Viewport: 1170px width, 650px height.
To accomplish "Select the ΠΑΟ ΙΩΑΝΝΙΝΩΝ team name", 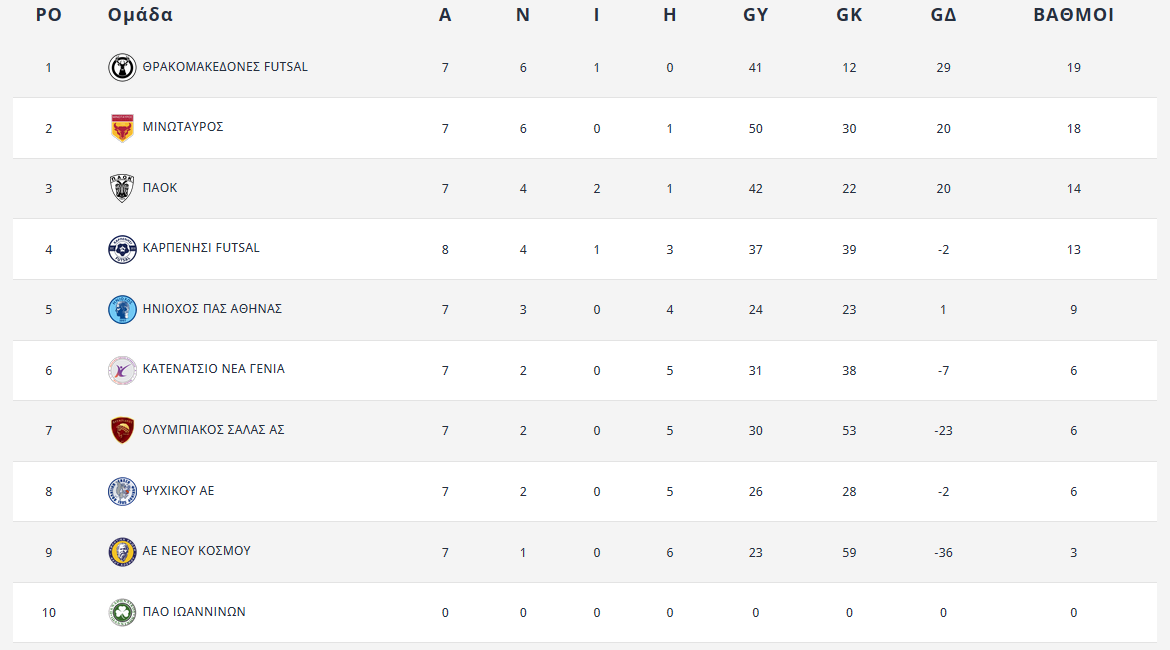I will click(x=194, y=612).
